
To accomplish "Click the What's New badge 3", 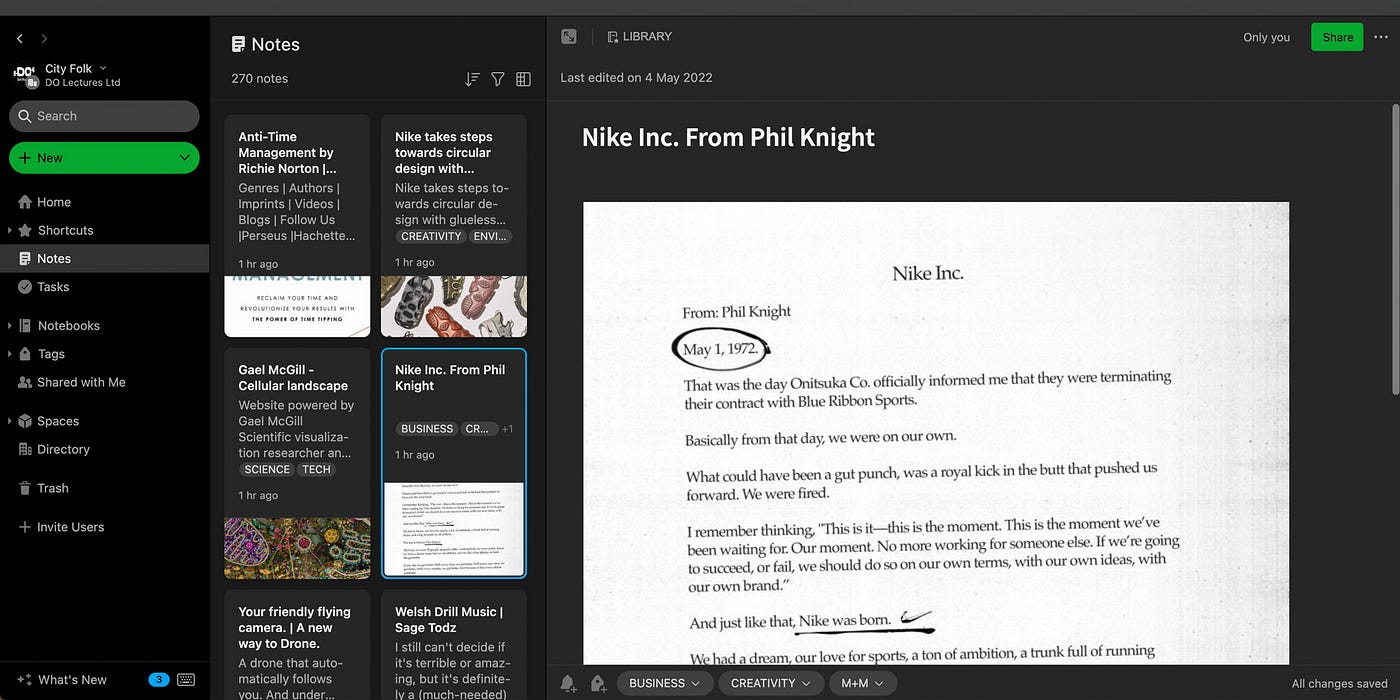I will (x=158, y=680).
